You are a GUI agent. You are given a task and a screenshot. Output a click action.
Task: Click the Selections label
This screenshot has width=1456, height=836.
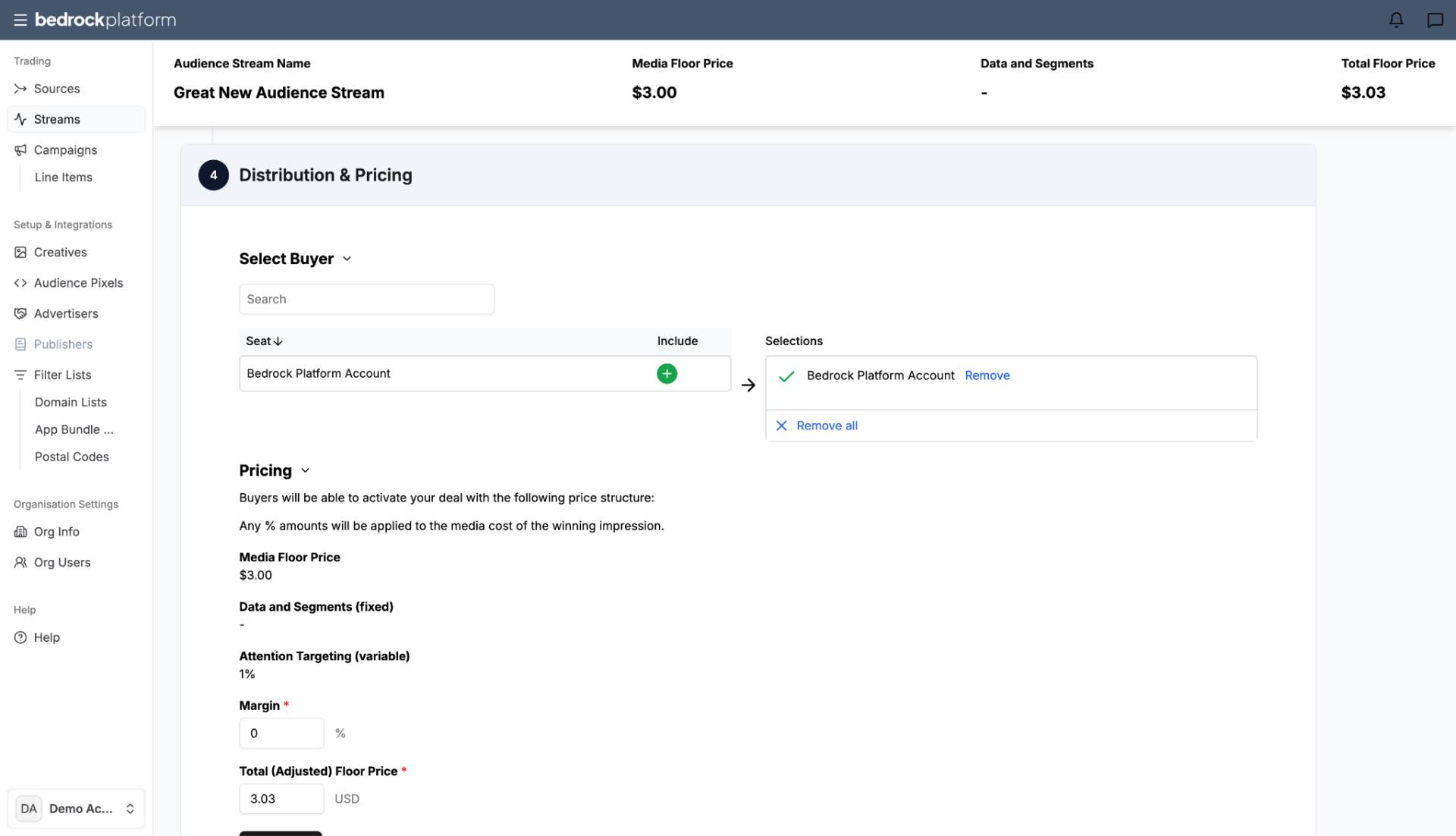click(793, 341)
